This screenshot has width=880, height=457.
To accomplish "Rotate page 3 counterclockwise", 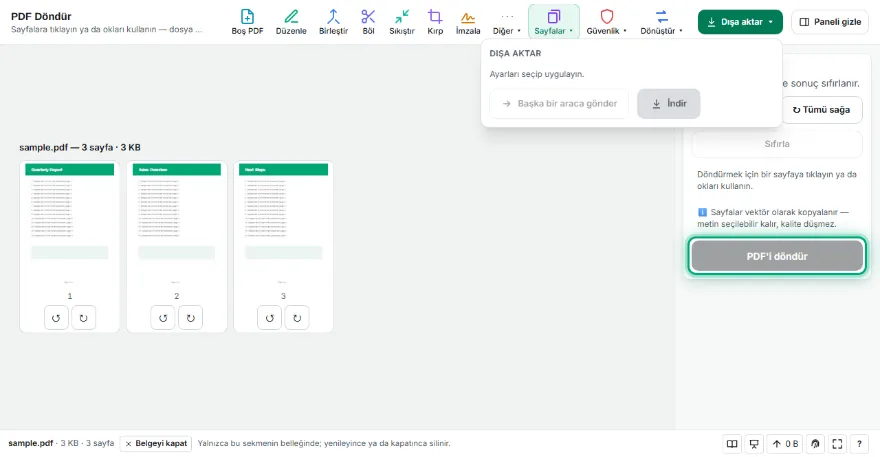I will tap(269, 318).
